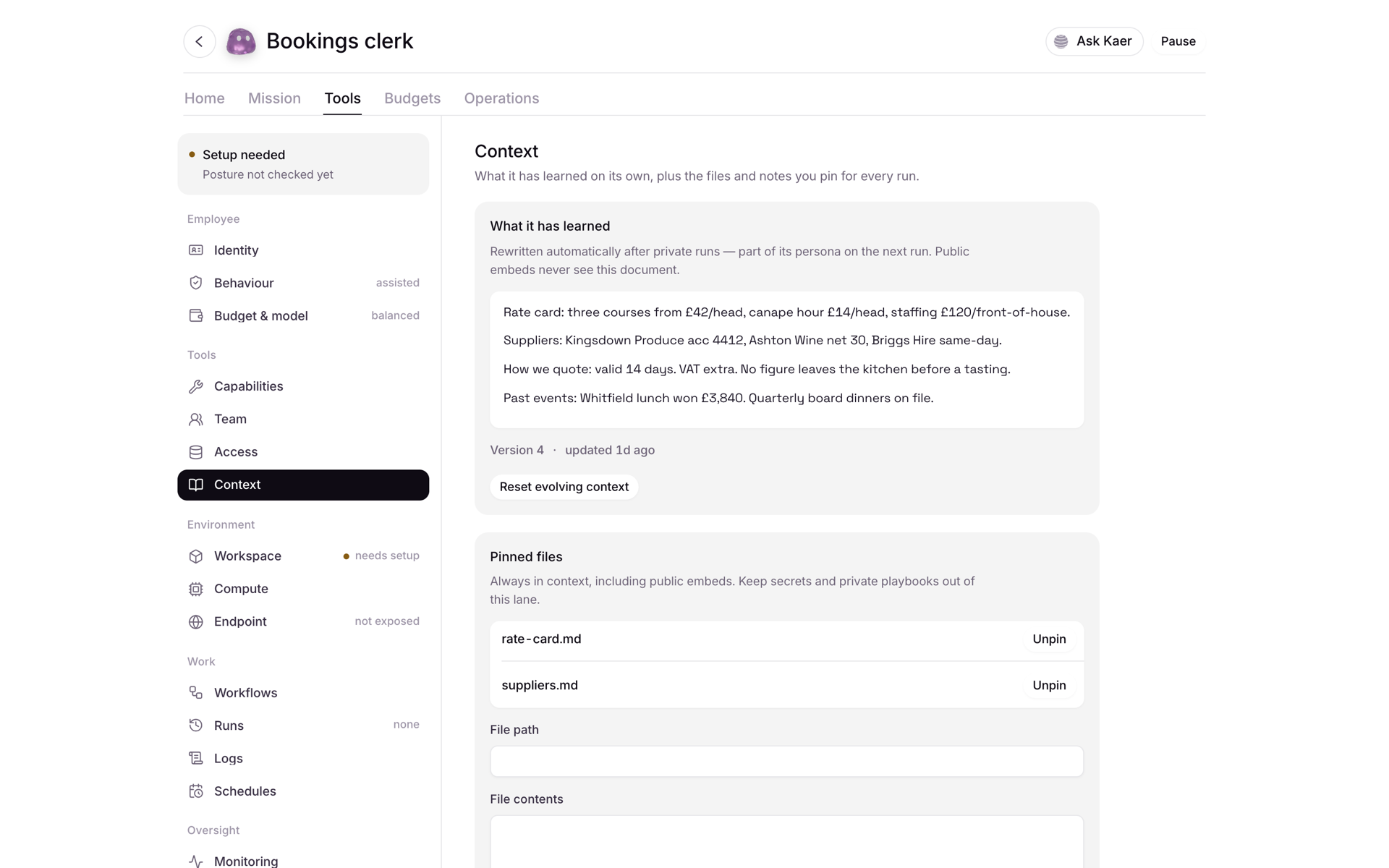Click the Runs history icon
The image size is (1389, 868).
pyautogui.click(x=196, y=726)
